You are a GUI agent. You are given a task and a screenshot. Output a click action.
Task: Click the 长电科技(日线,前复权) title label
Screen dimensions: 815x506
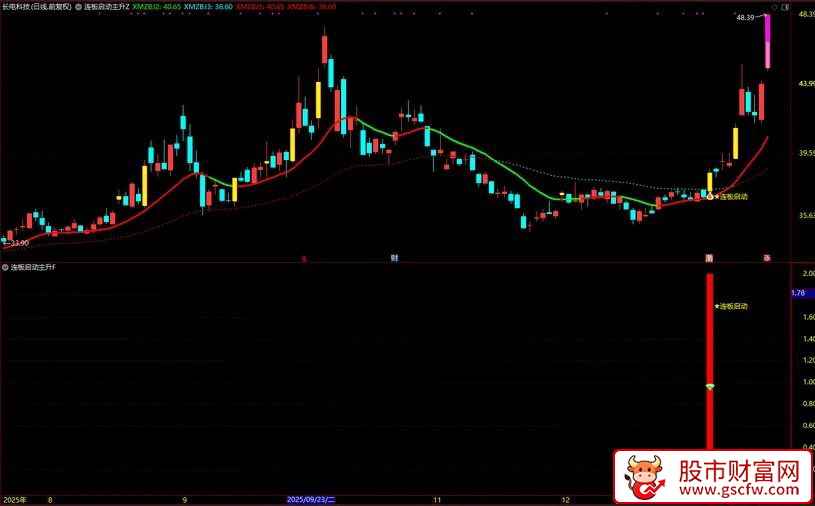pyautogui.click(x=36, y=7)
